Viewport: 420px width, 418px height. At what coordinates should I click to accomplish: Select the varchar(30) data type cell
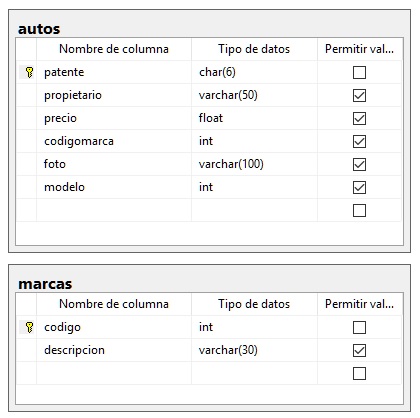[x=254, y=350]
